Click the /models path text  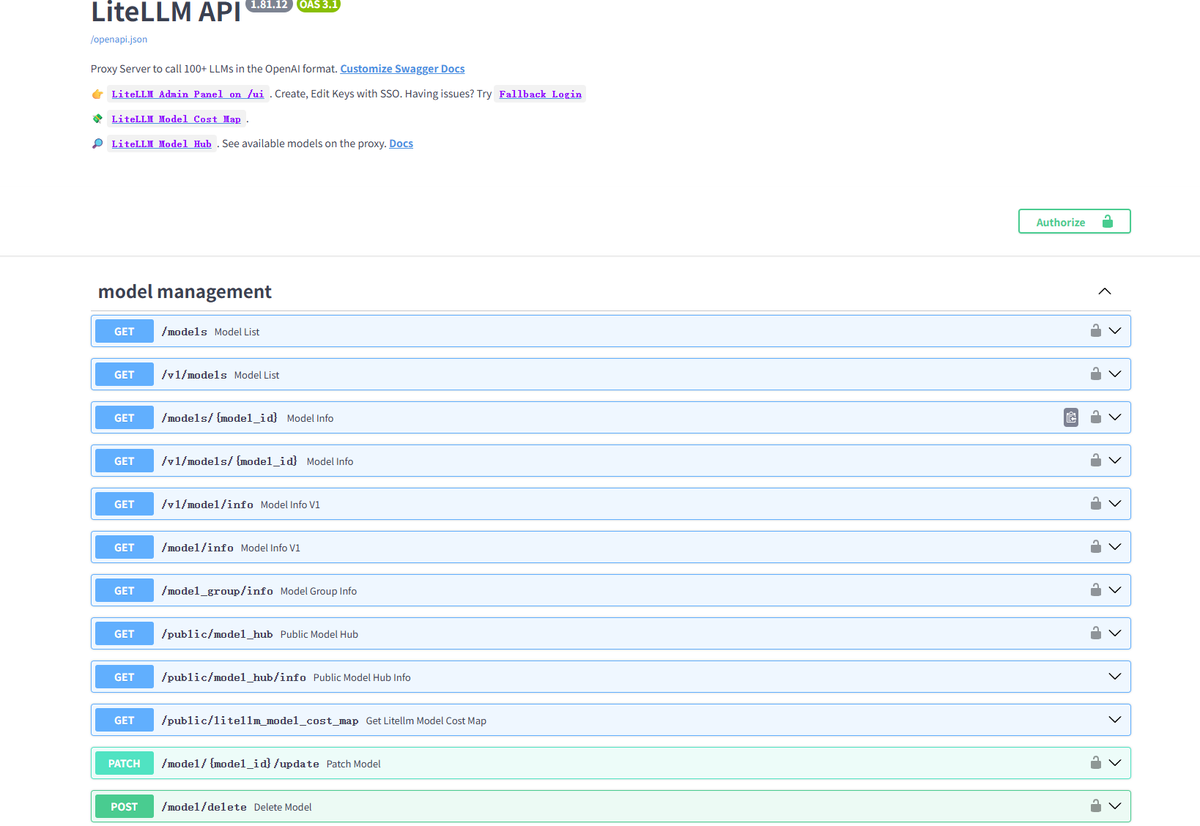click(x=184, y=331)
